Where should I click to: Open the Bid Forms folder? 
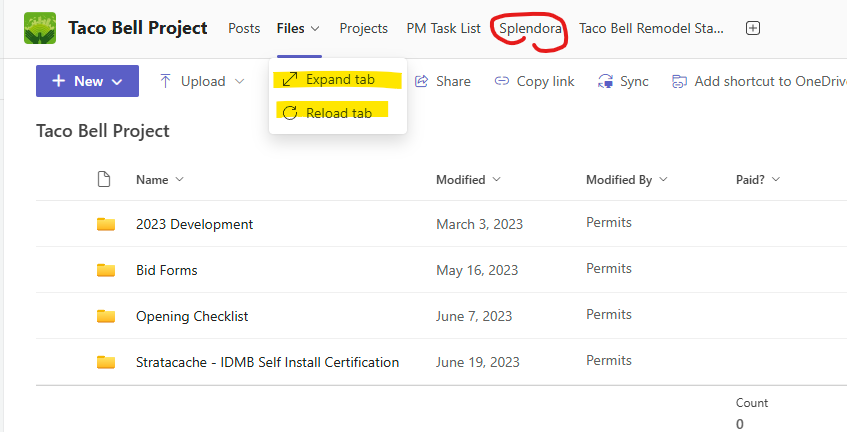166,270
